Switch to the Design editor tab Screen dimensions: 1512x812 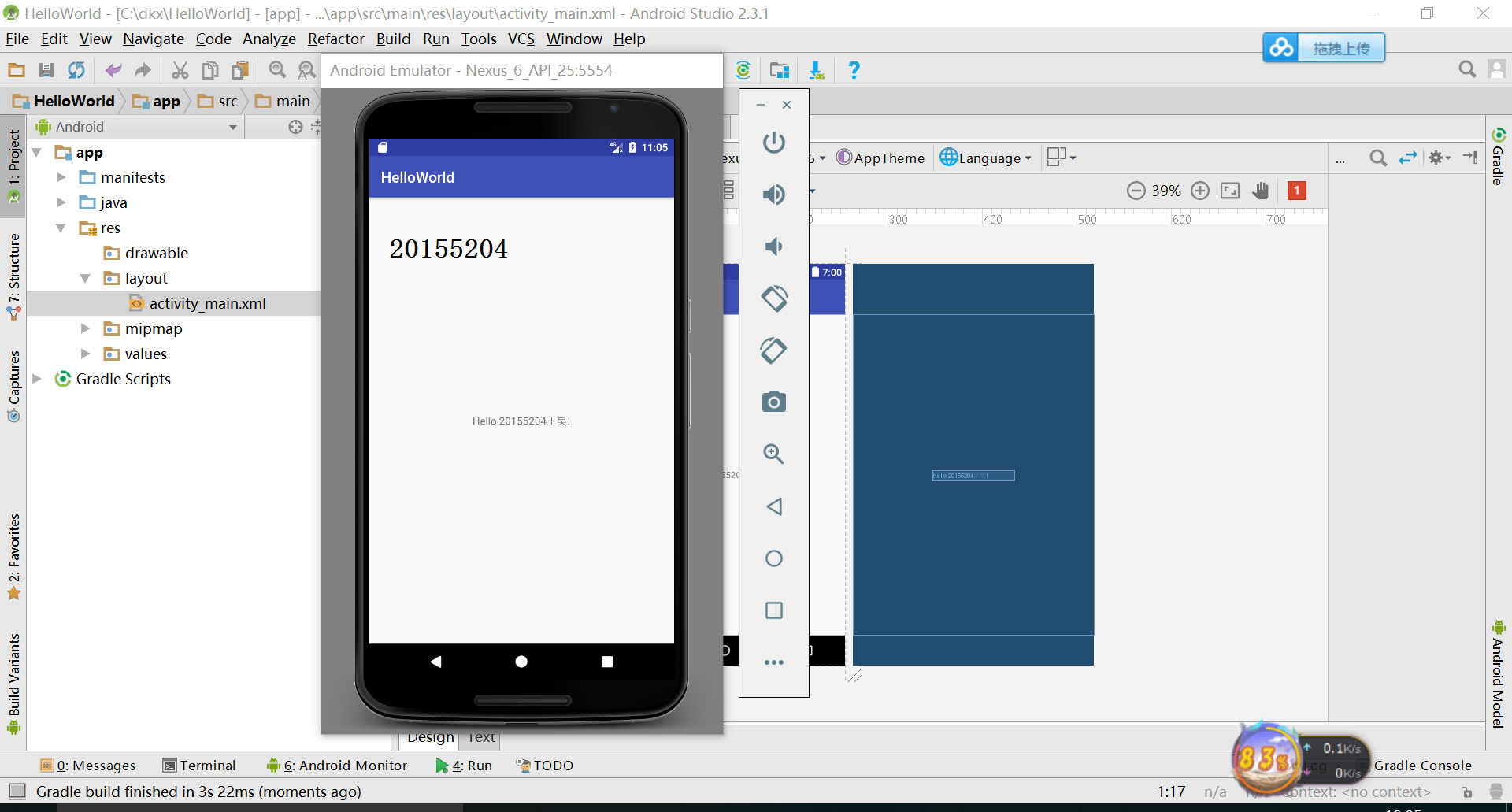coord(431,737)
